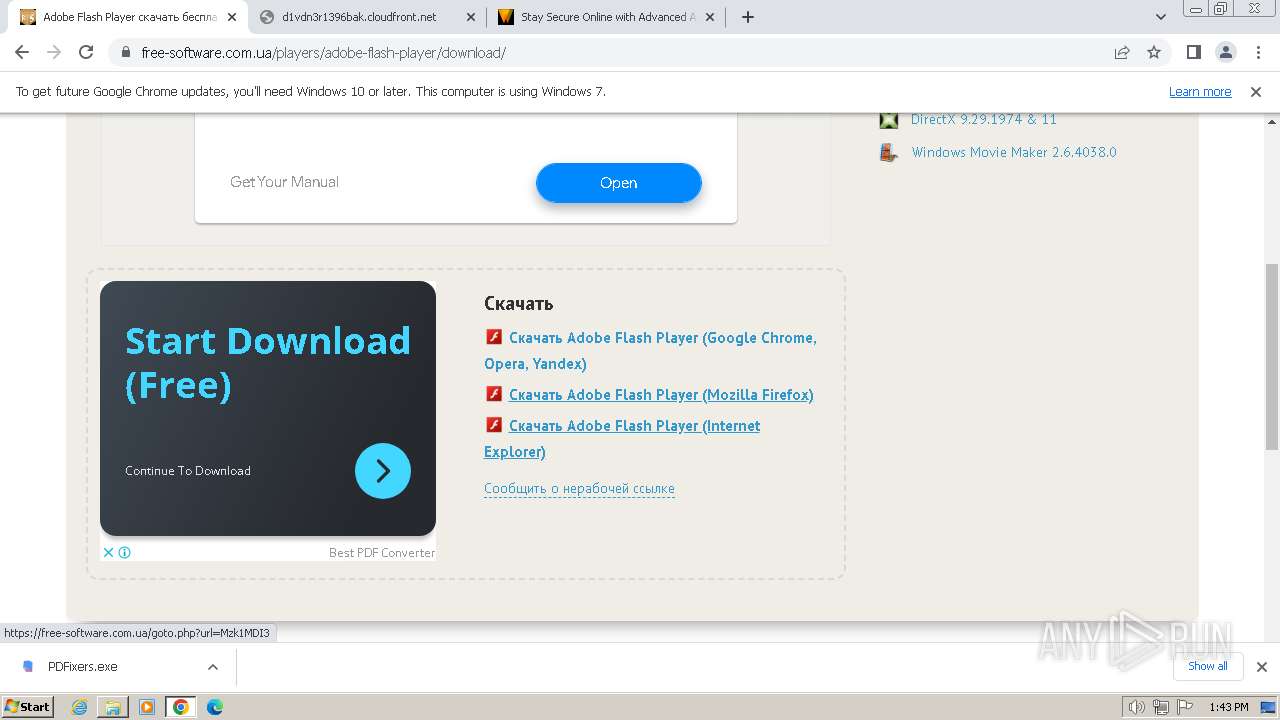Open the Windows Start menu
The width and height of the screenshot is (1280, 720).
click(x=28, y=707)
